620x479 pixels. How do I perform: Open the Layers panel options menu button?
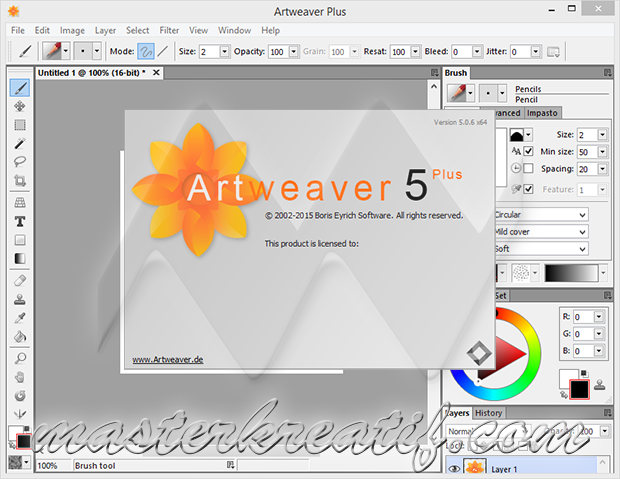[x=607, y=413]
